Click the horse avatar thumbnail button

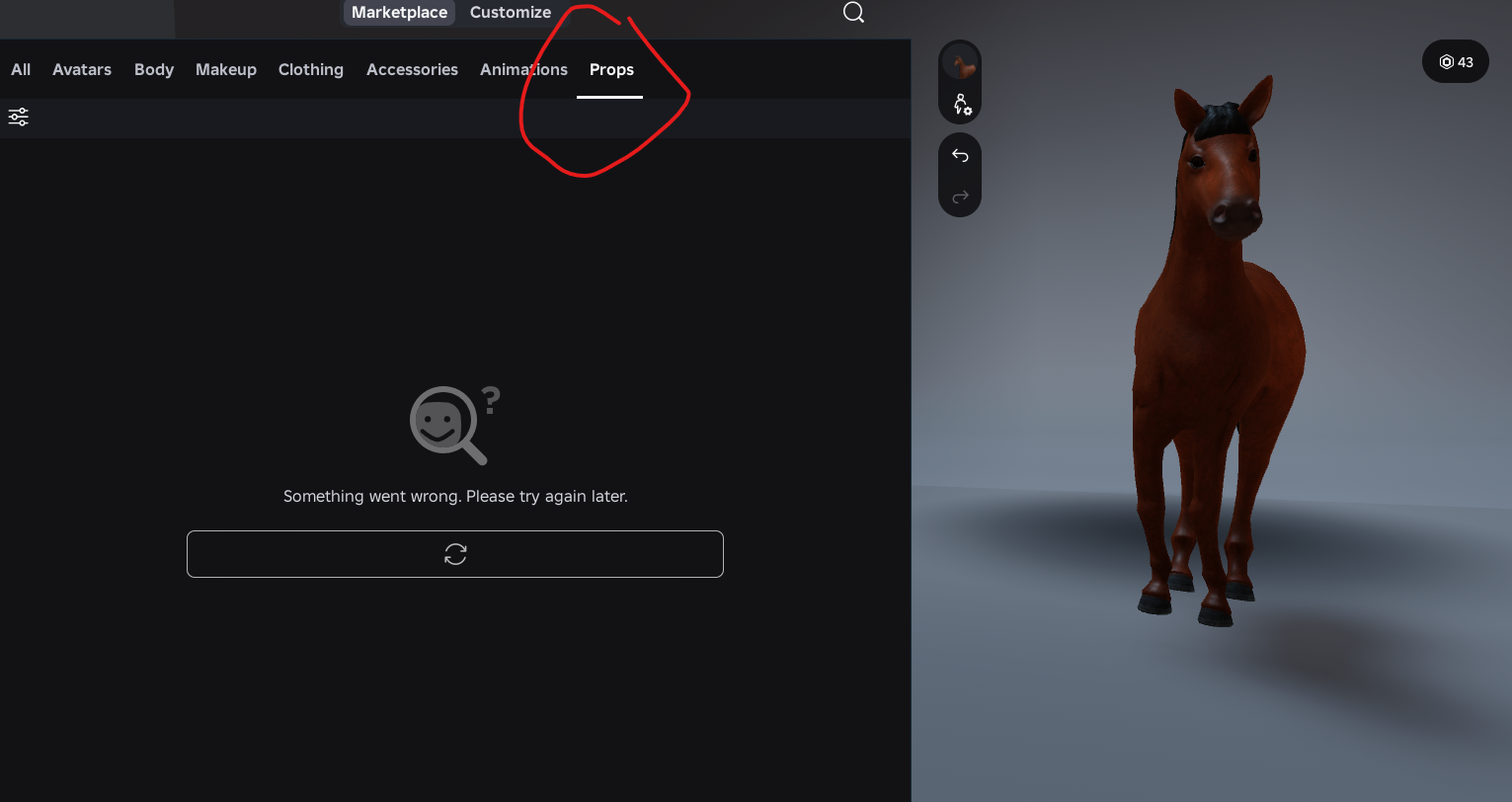click(x=960, y=63)
